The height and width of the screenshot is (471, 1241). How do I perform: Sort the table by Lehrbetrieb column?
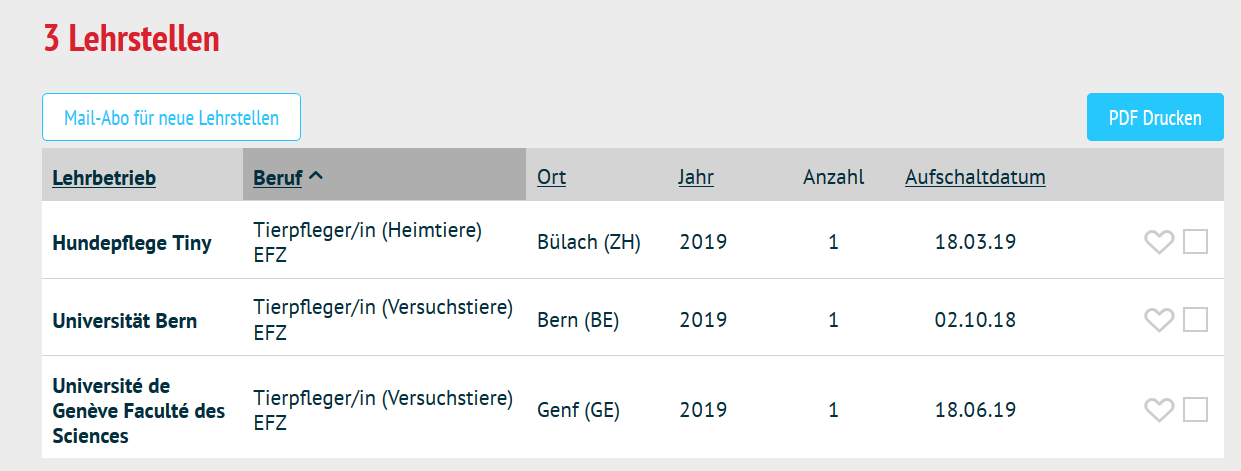pos(104,178)
